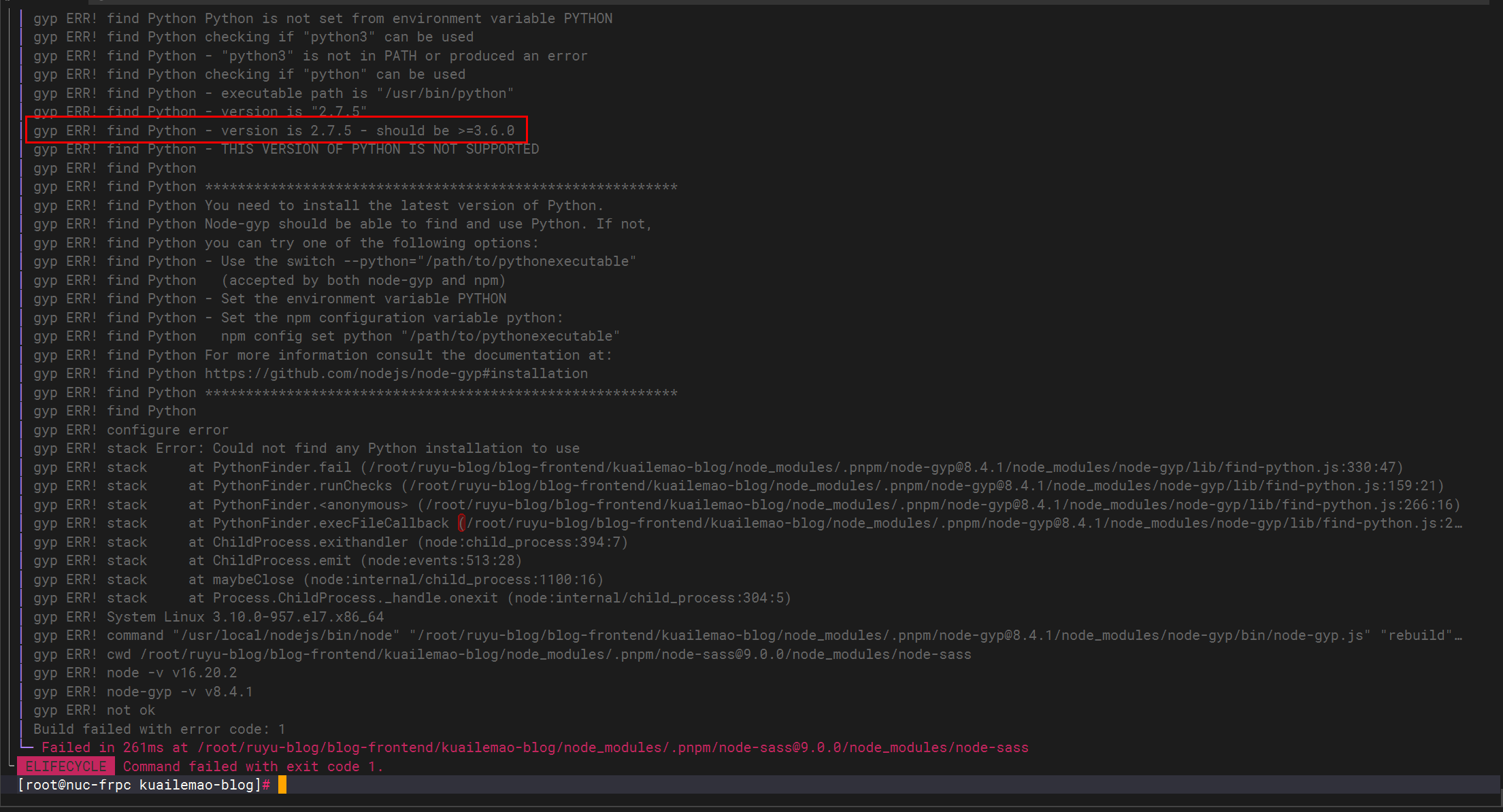
Task: Click the 'node -v v16.20.2' line
Action: (135, 673)
